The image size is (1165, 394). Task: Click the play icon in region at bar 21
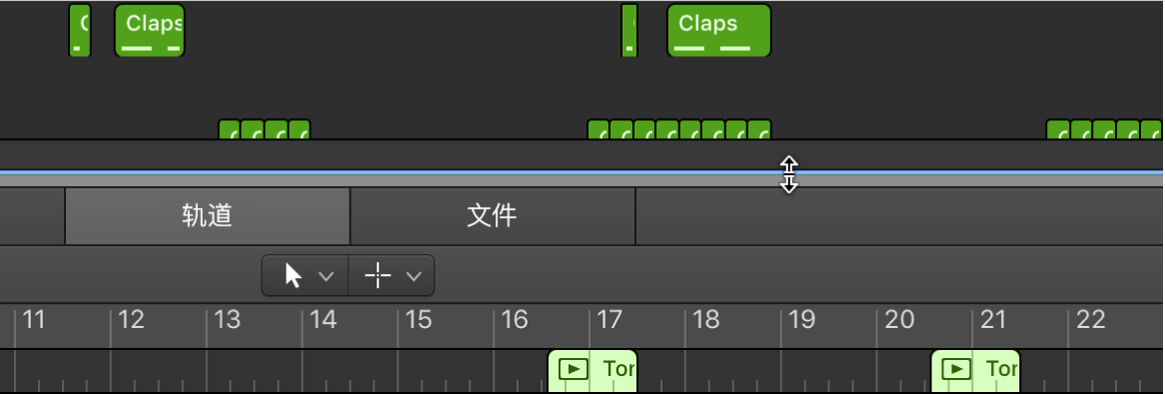(956, 369)
